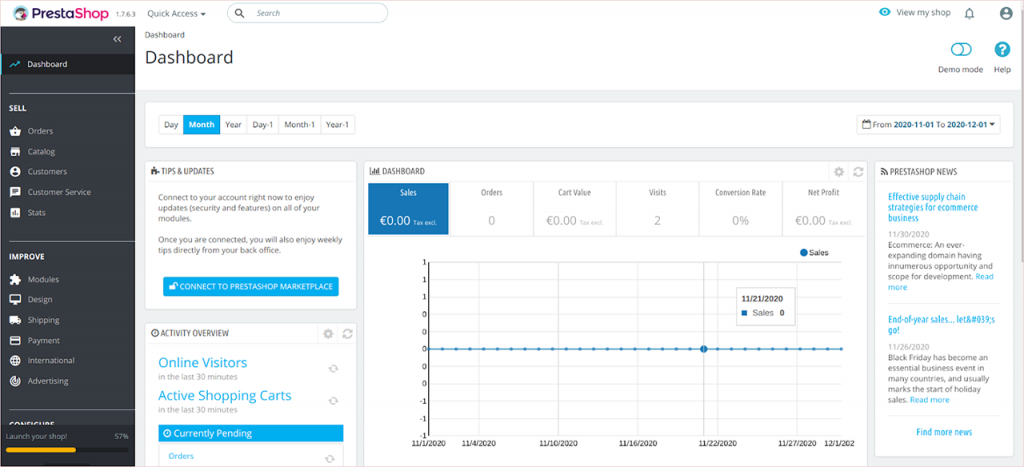Image resolution: width=1024 pixels, height=467 pixels.
Task: Open Effective supply chain strategies article
Action: click(933, 207)
